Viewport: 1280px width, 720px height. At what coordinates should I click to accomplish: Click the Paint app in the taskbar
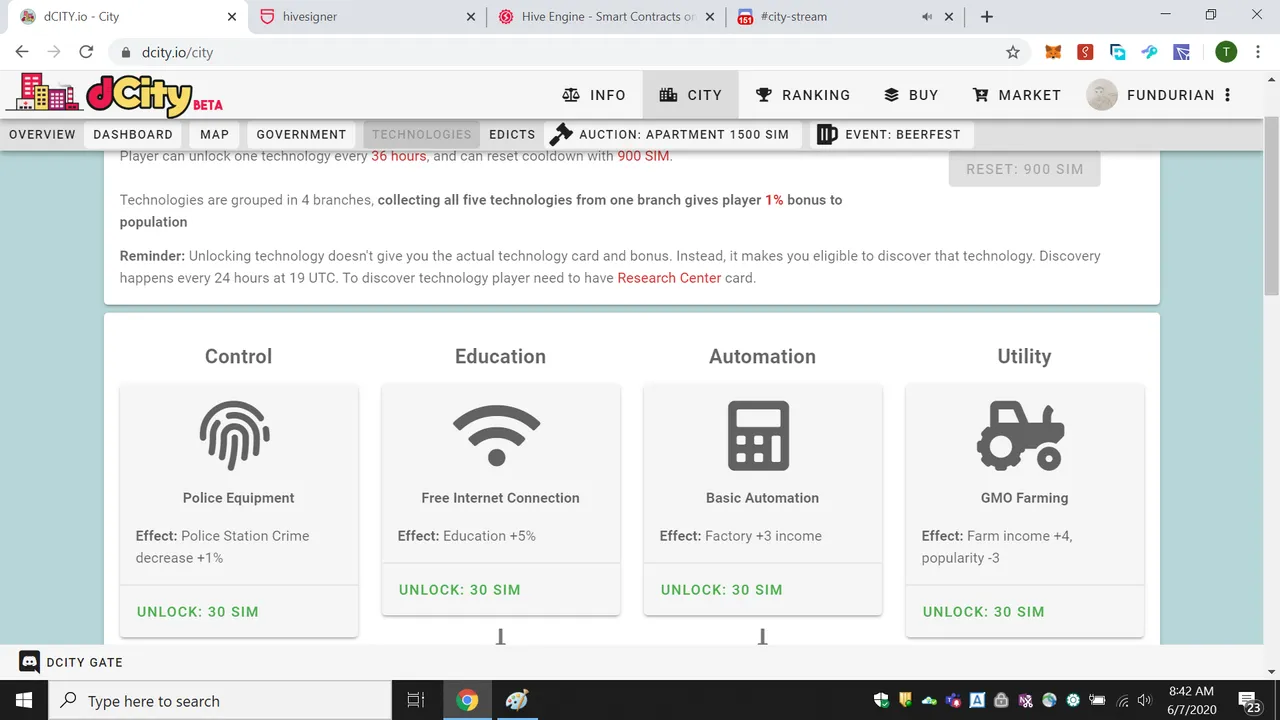[x=516, y=701]
